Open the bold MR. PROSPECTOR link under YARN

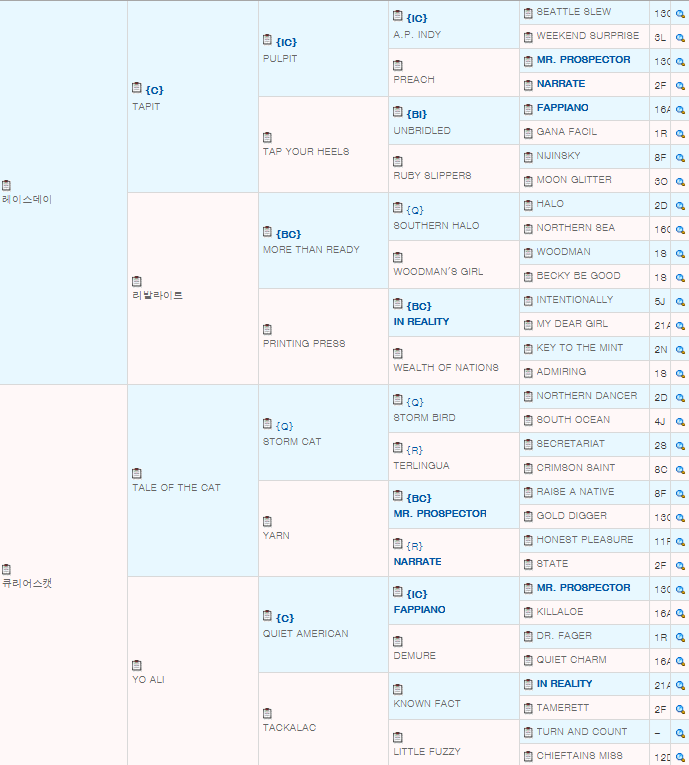coord(440,514)
